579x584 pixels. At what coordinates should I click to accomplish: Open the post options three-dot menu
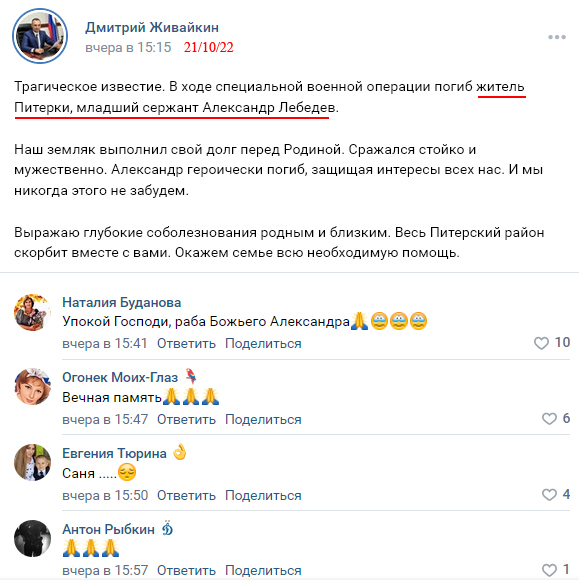click(x=557, y=37)
